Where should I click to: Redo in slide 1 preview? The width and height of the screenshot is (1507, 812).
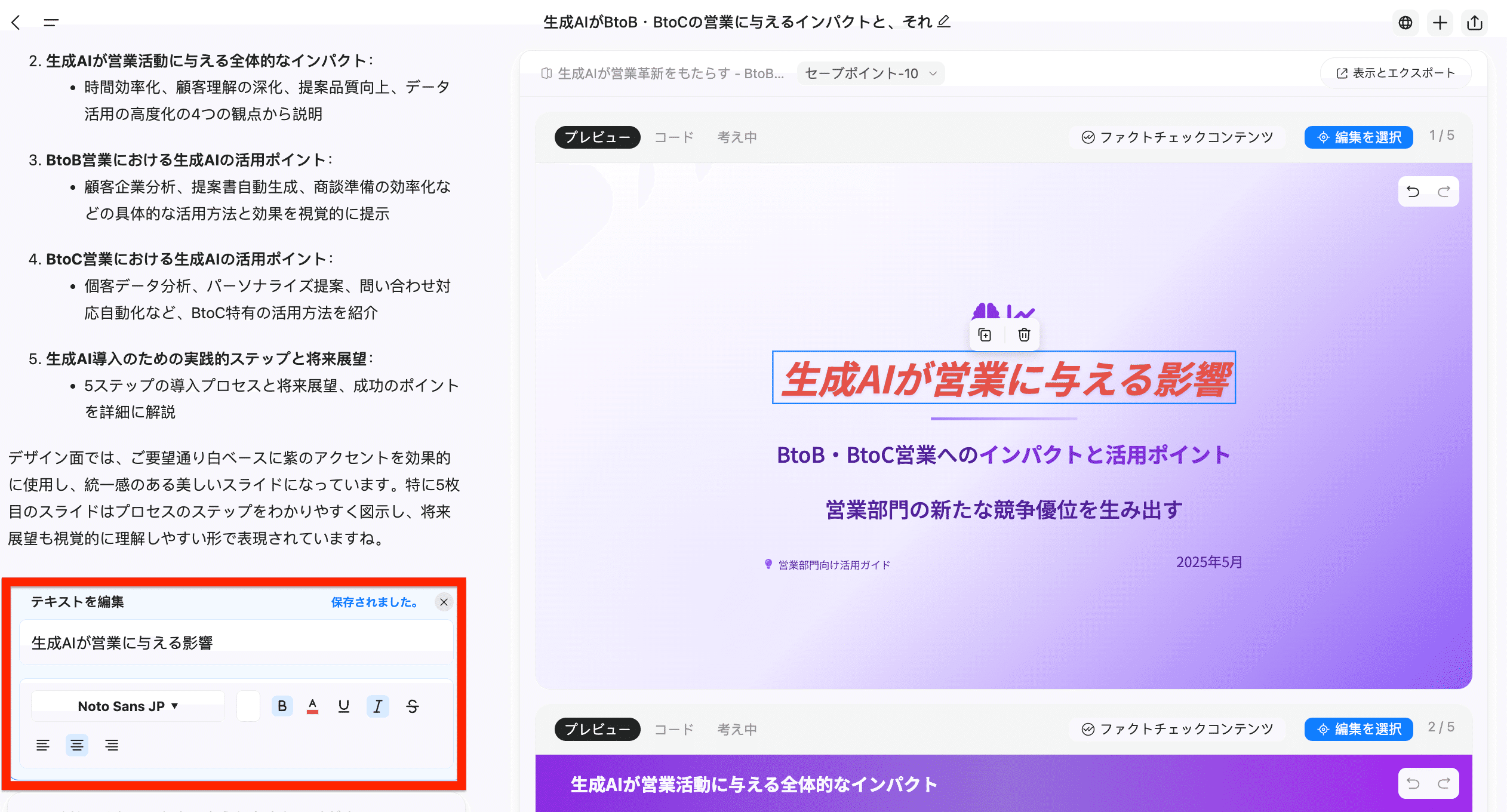point(1444,192)
